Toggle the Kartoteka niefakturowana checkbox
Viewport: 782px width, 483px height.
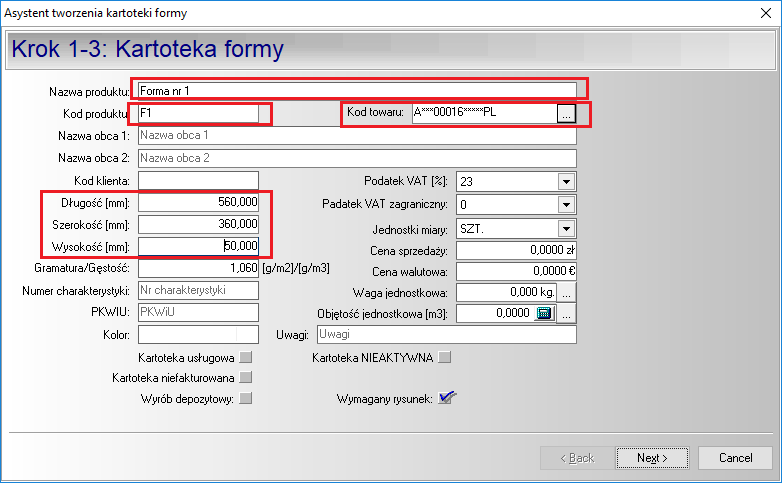[246, 378]
